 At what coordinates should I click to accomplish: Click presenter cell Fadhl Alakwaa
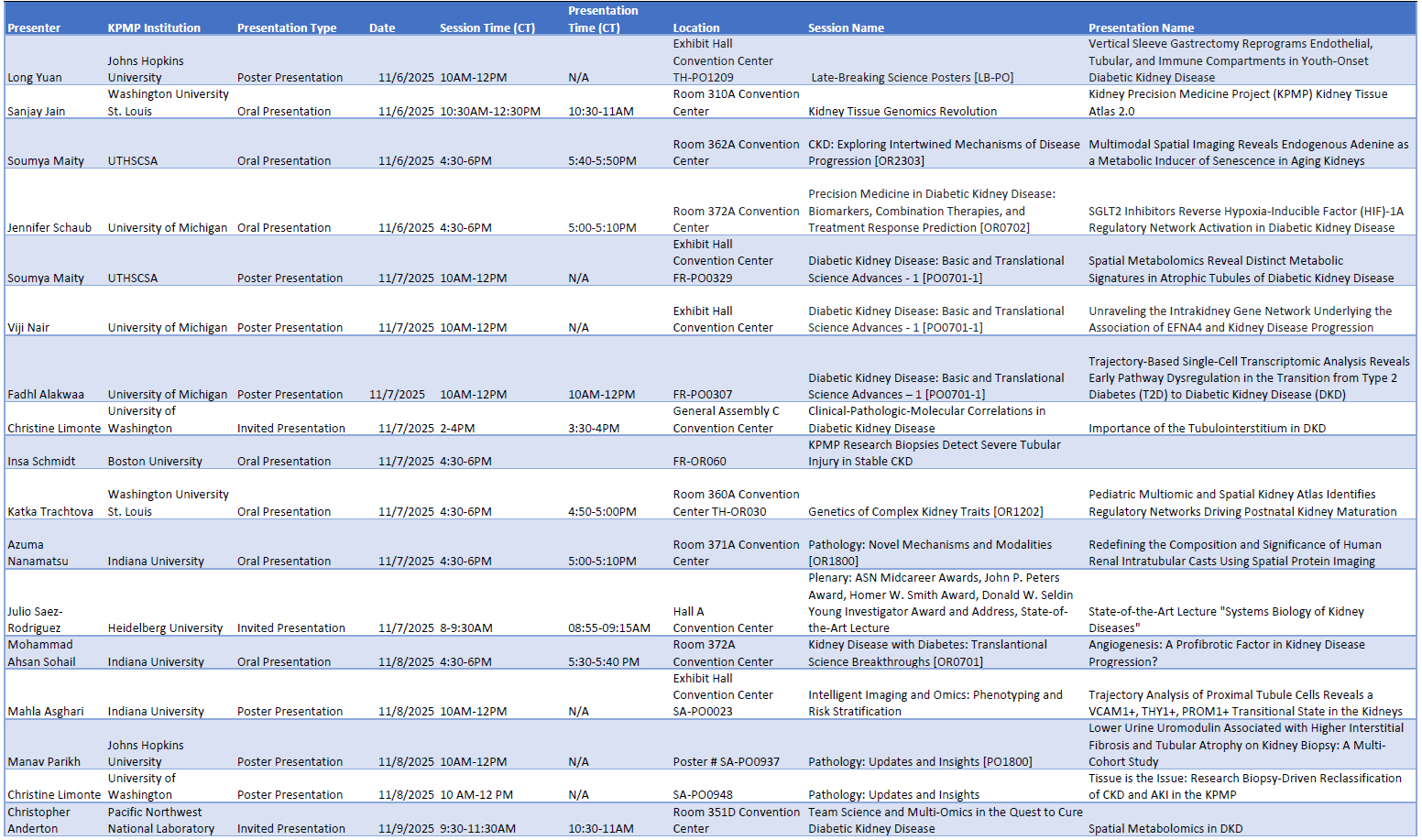tap(46, 394)
